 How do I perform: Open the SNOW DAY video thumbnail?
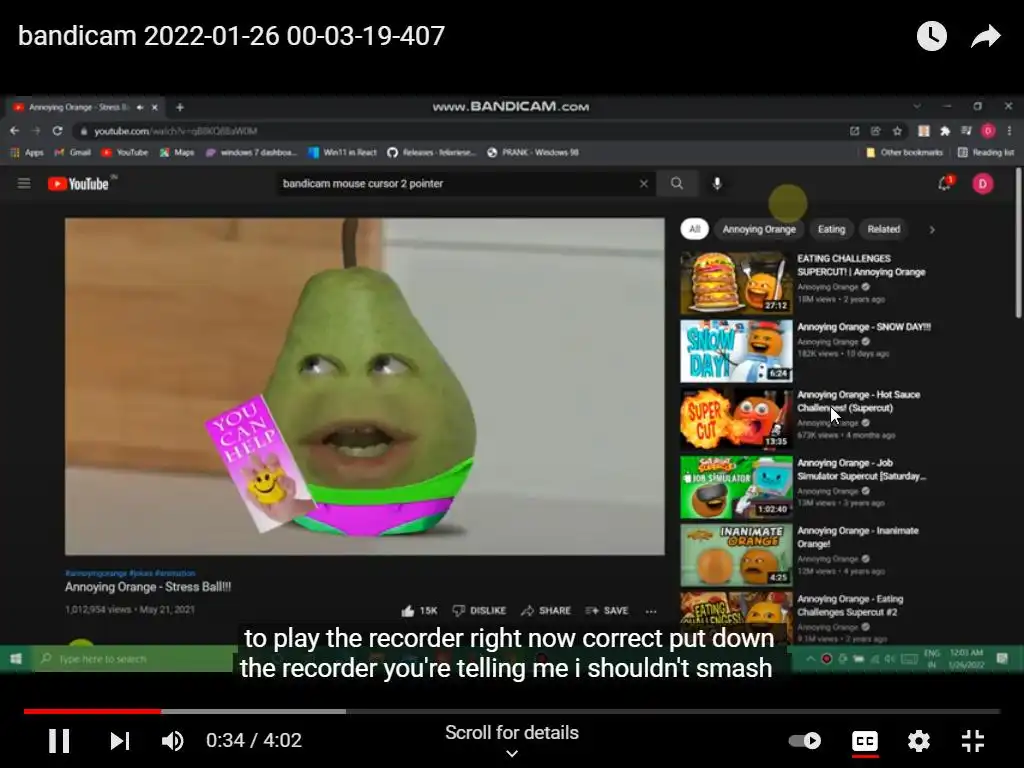point(736,351)
